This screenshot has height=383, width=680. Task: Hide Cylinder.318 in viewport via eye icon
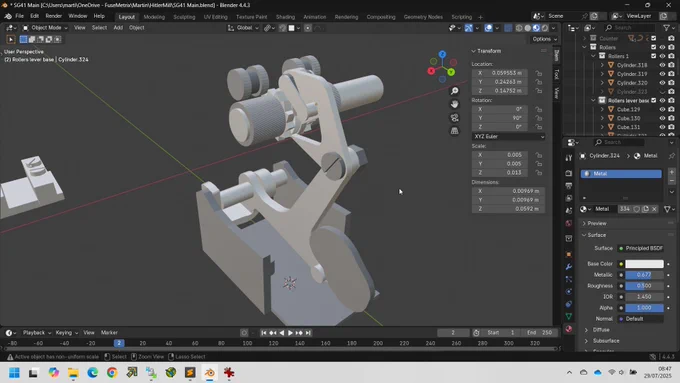(662, 65)
